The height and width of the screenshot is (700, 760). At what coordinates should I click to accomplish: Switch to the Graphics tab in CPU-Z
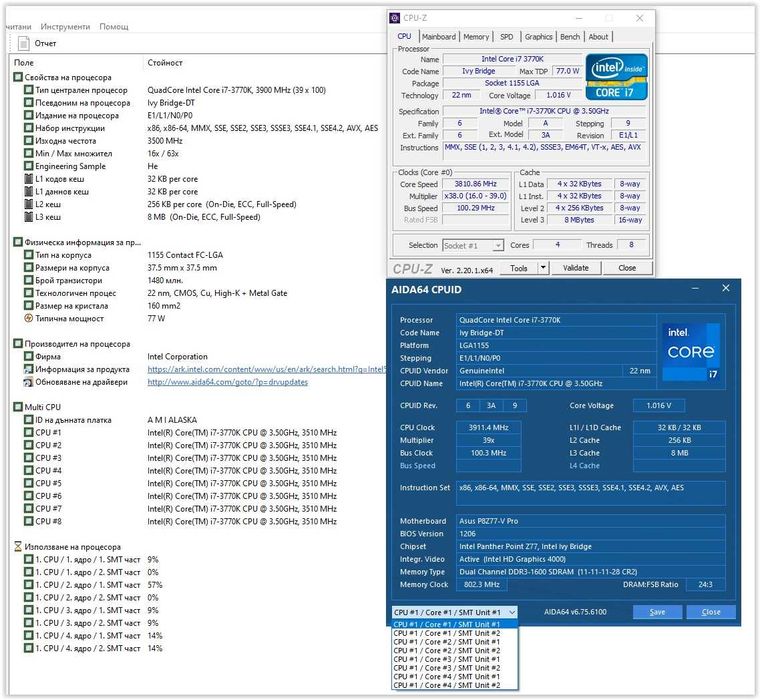538,37
